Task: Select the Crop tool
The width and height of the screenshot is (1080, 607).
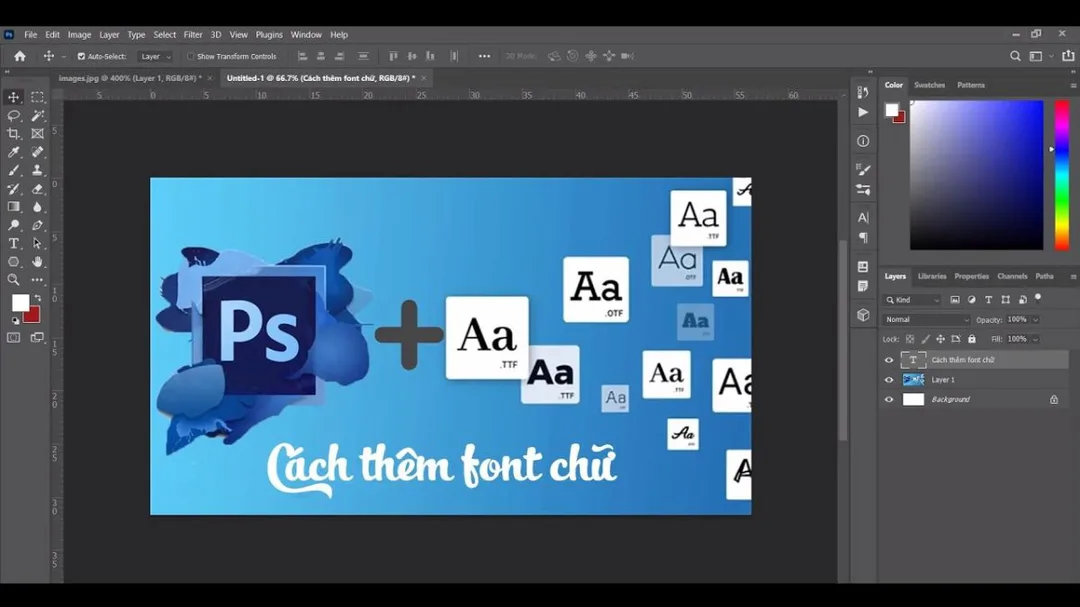Action: coord(13,133)
